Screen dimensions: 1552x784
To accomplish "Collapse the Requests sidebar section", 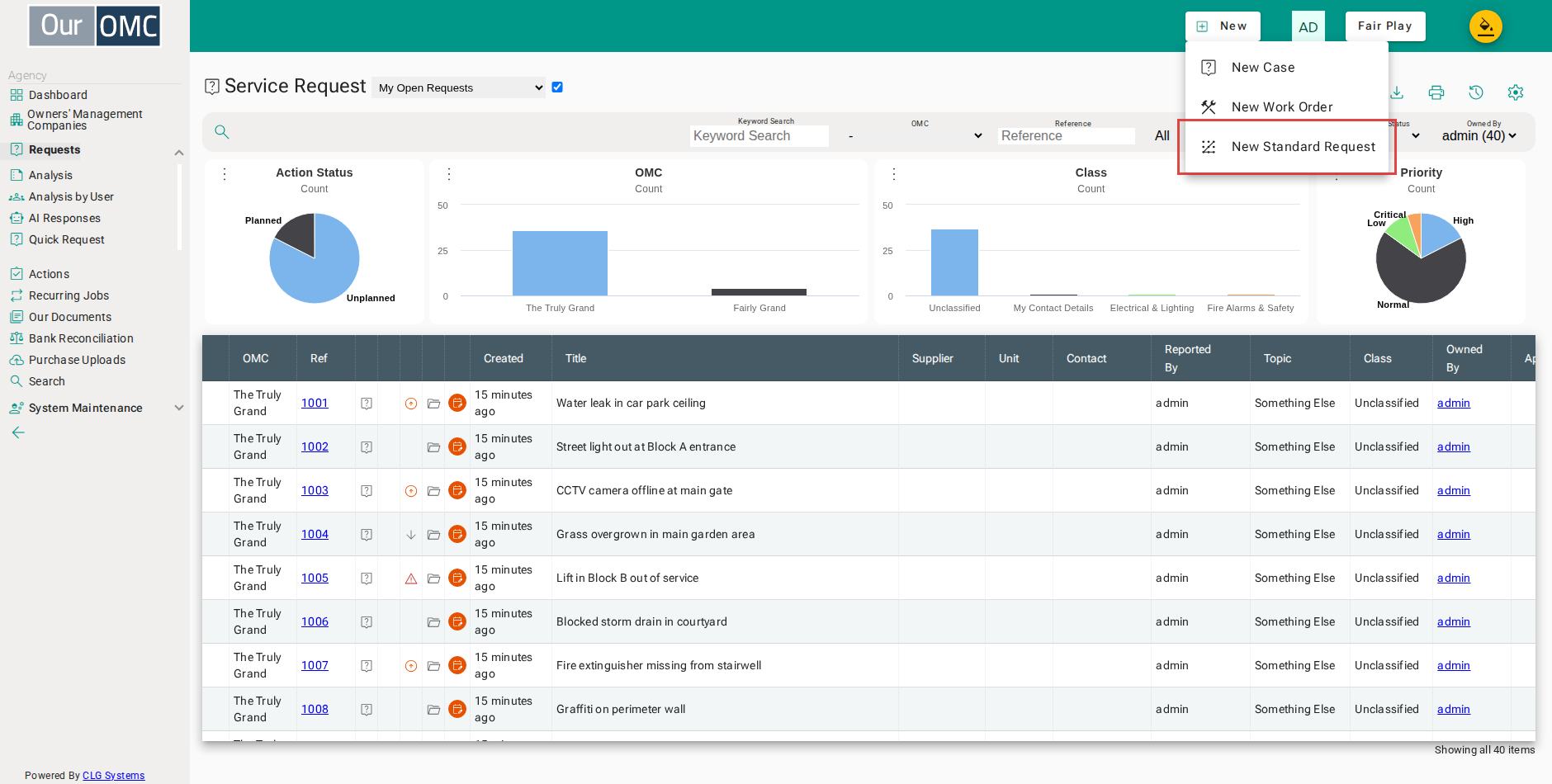I will point(179,153).
